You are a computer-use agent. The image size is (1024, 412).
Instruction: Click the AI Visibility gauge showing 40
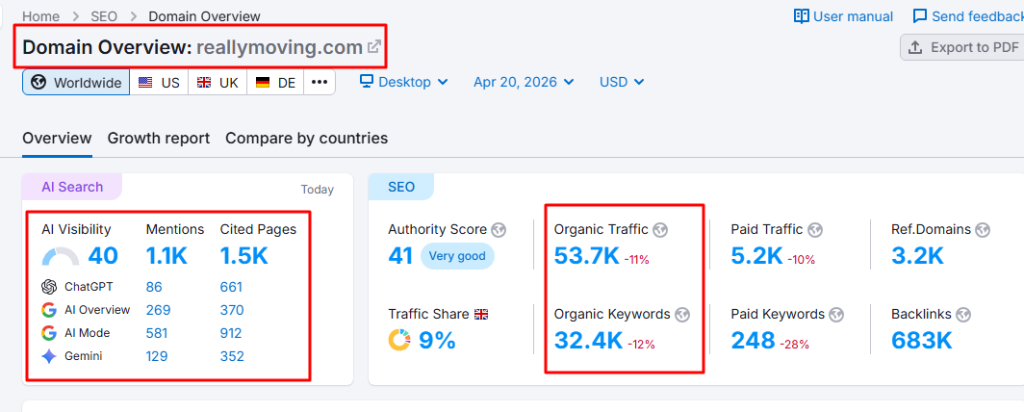(x=62, y=256)
